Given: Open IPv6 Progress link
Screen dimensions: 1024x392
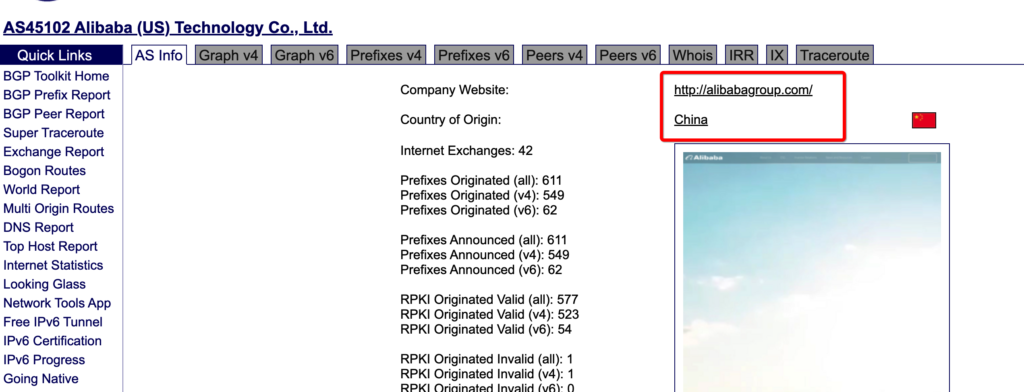Looking at the screenshot, I should [44, 360].
